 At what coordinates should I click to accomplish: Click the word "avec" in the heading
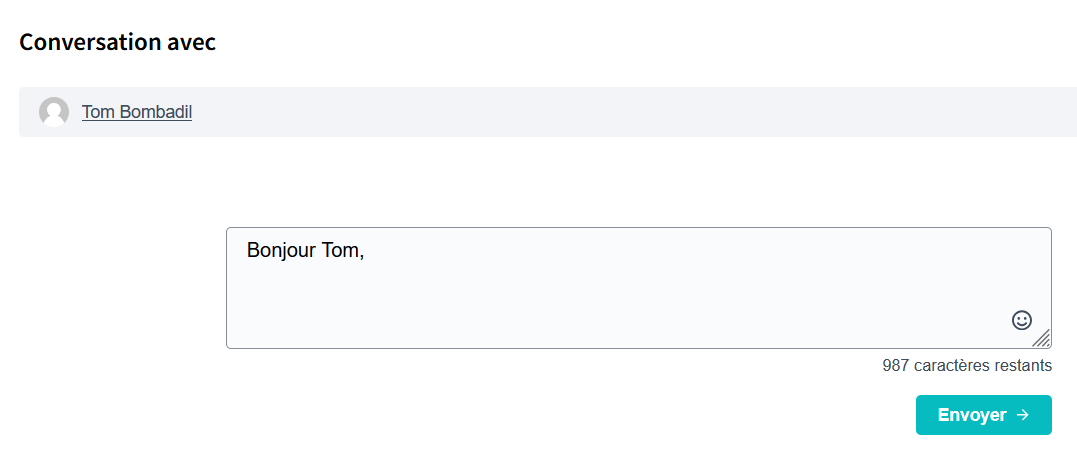[191, 42]
